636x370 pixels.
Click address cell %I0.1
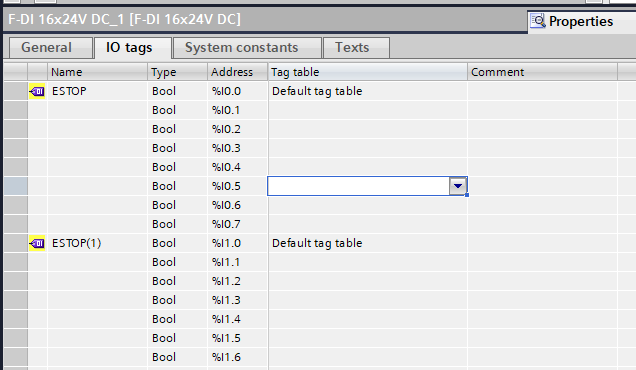coord(238,110)
